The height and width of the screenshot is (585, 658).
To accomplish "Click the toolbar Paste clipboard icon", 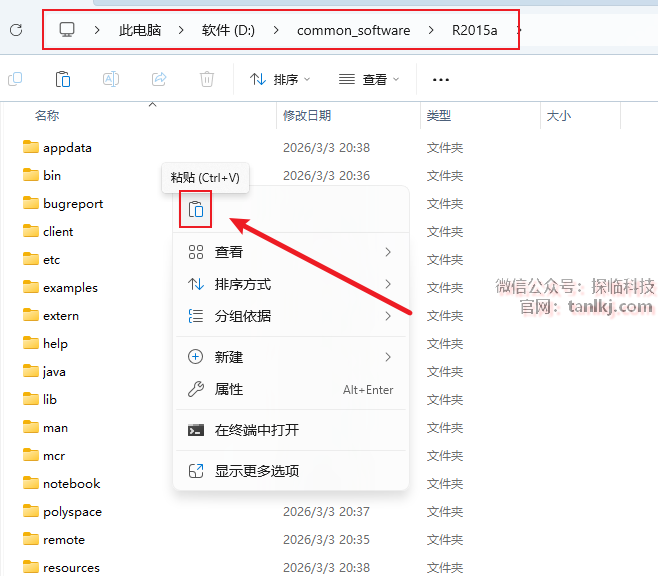I will click(63, 79).
